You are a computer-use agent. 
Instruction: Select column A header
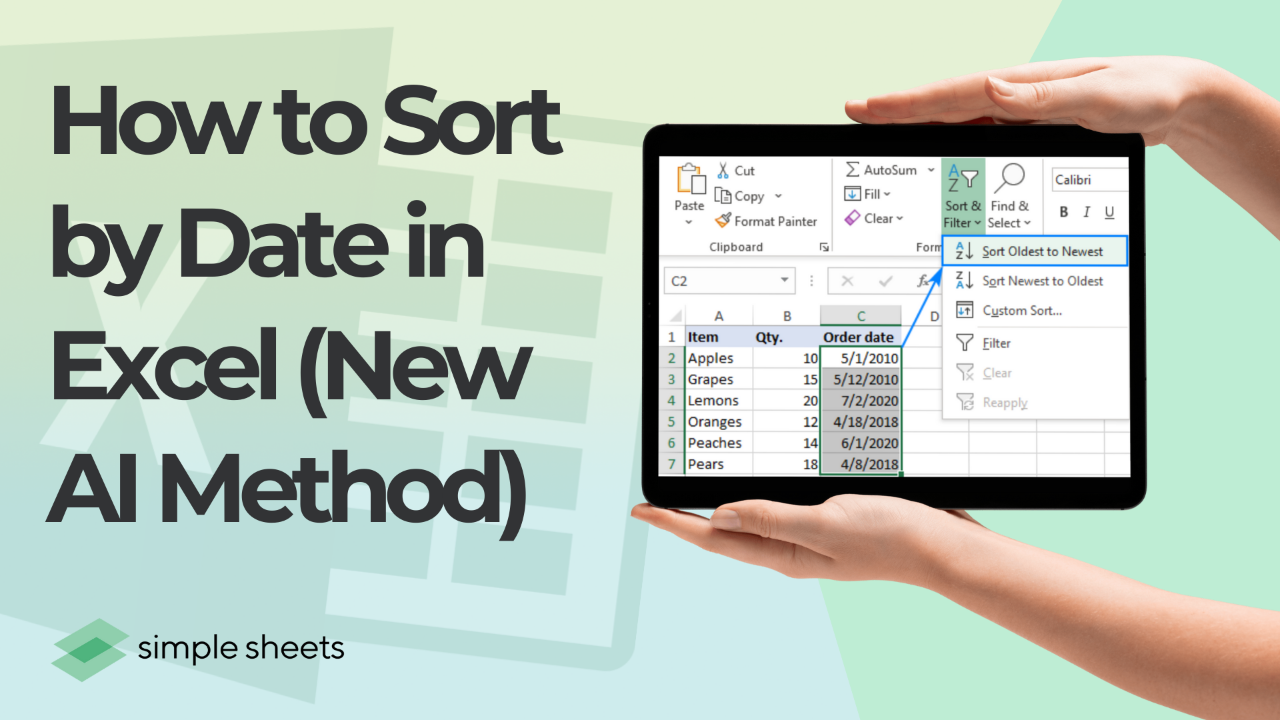719,316
